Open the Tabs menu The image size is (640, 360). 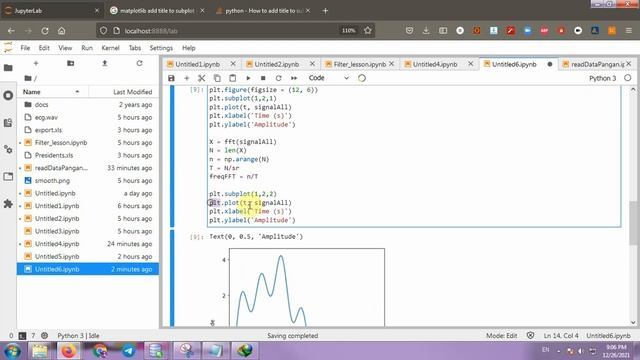(135, 48)
